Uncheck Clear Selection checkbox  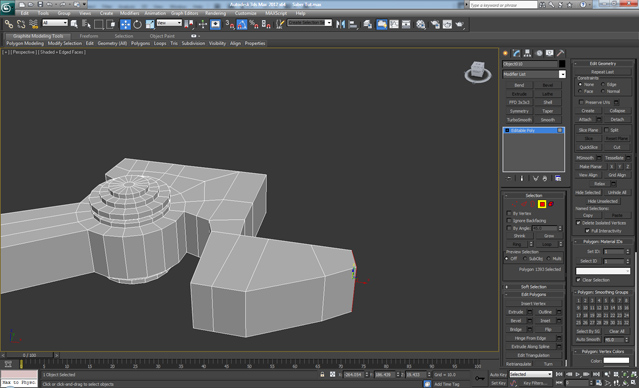[578, 280]
